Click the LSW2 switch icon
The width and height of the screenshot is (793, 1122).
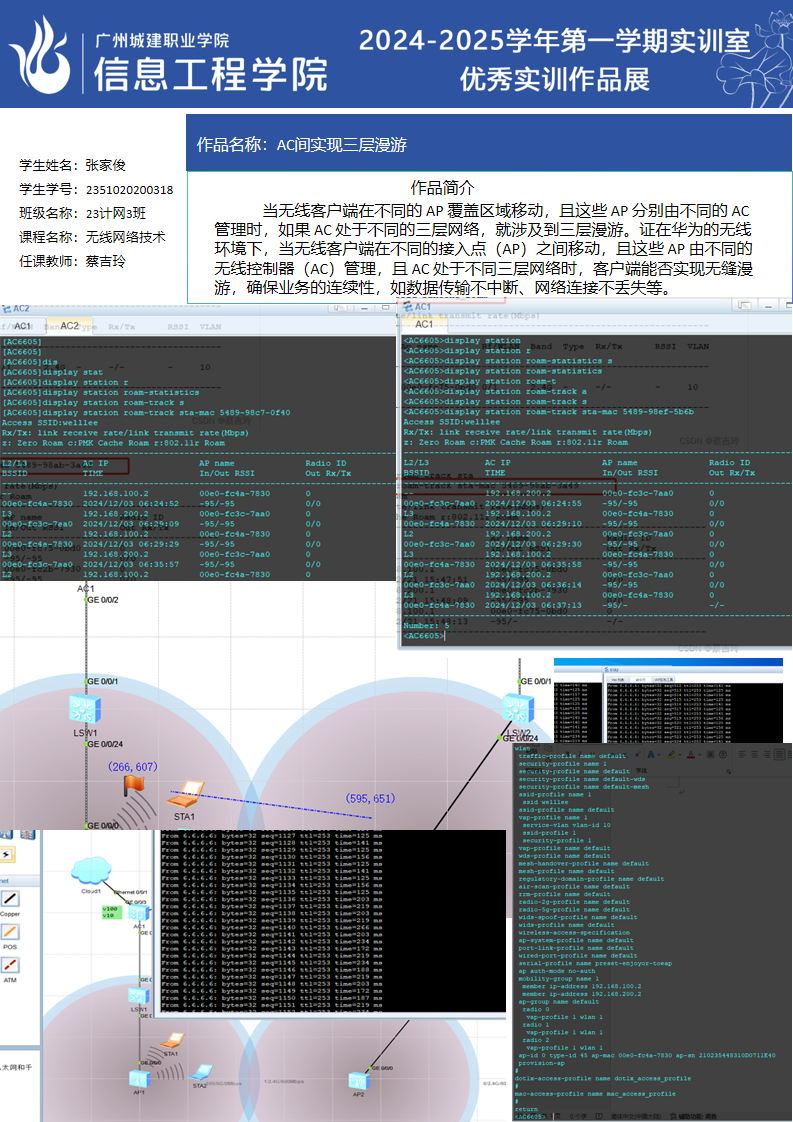click(x=518, y=710)
